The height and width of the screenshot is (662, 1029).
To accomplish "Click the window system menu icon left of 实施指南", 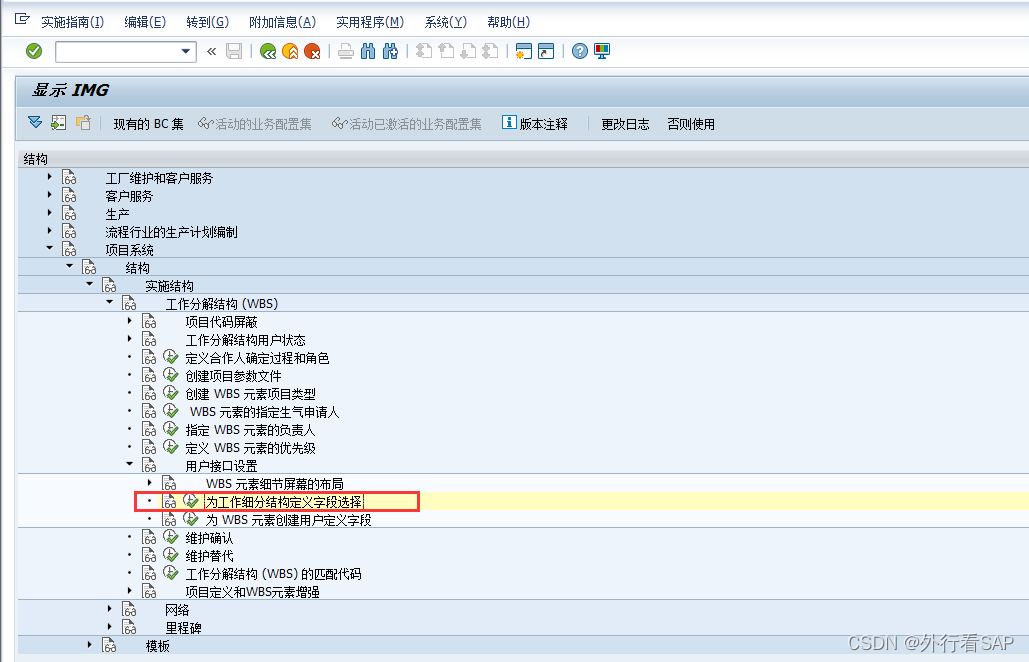I will (x=22, y=19).
